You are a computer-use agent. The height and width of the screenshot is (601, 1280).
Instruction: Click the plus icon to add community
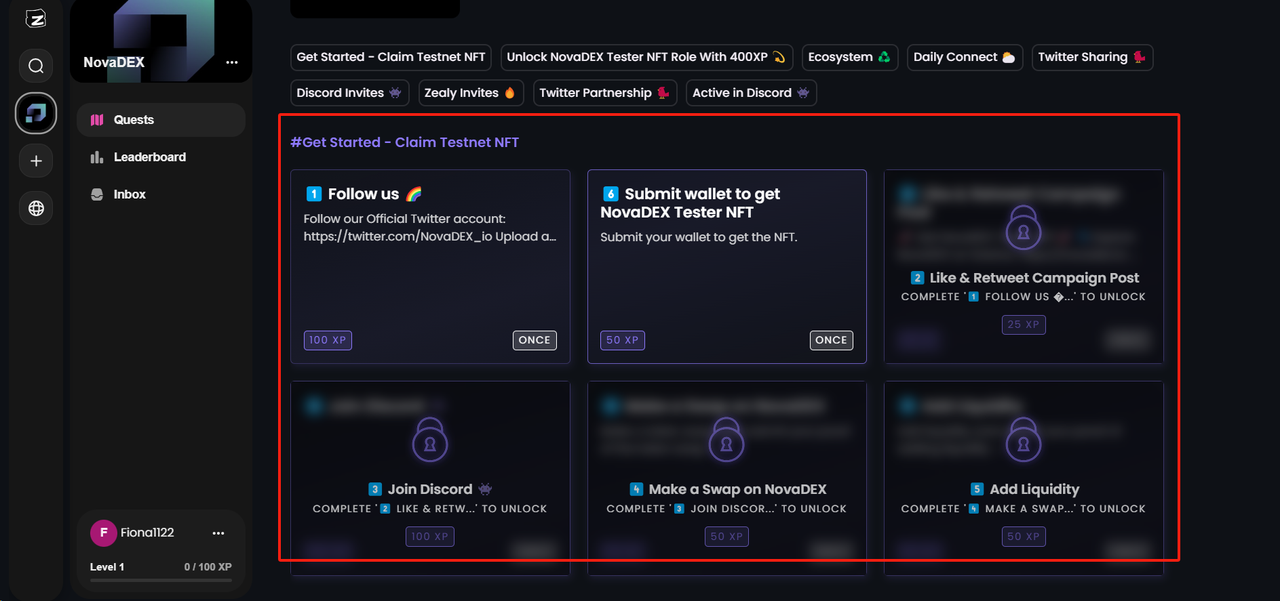tap(36, 161)
